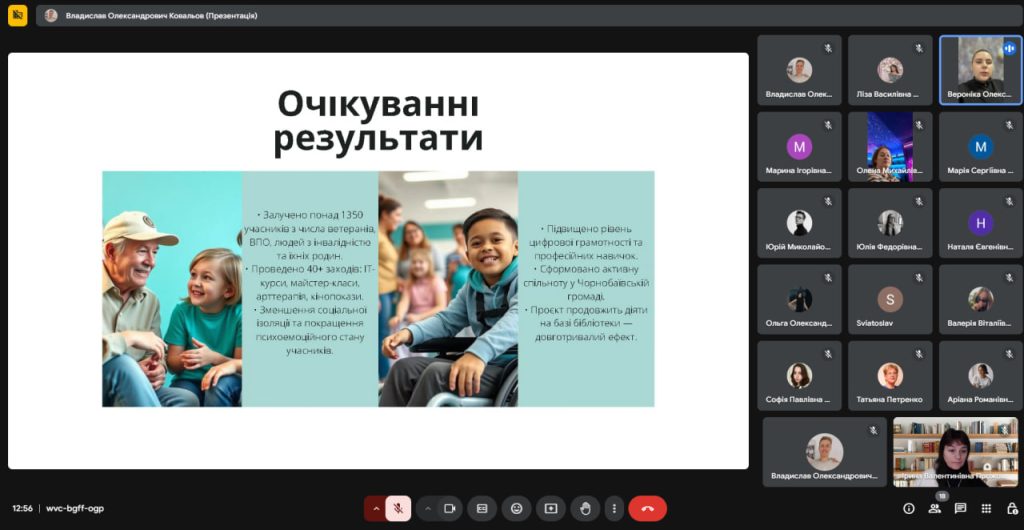Viewport: 1024px width, 530px height.
Task: Show the participants list panel
Action: click(x=934, y=508)
